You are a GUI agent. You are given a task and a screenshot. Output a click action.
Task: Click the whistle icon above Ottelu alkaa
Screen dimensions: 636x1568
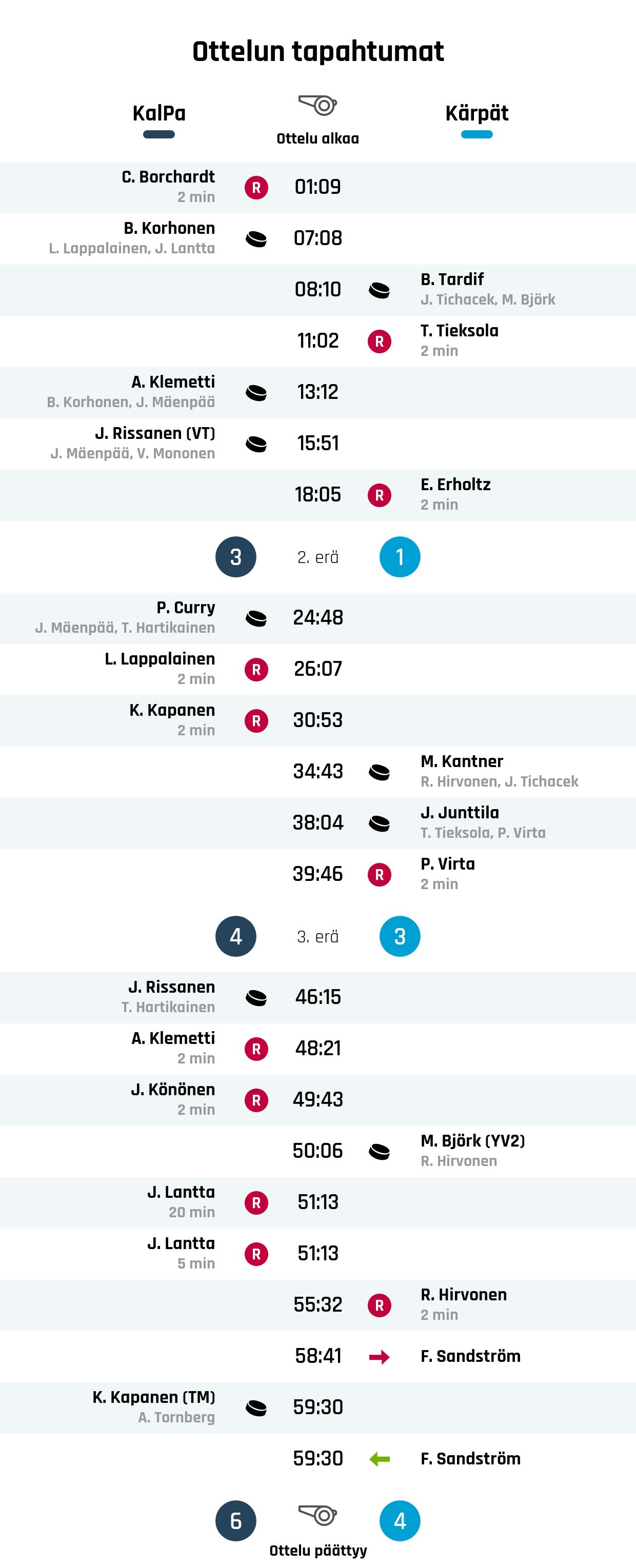pos(317,106)
